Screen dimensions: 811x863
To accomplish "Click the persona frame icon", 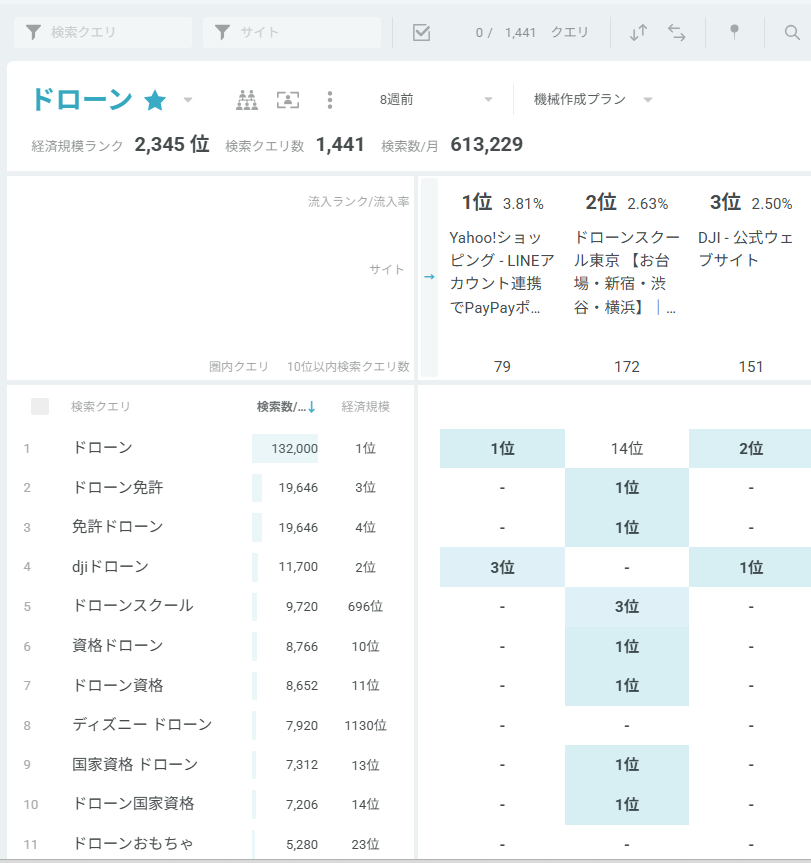I will coord(288,100).
